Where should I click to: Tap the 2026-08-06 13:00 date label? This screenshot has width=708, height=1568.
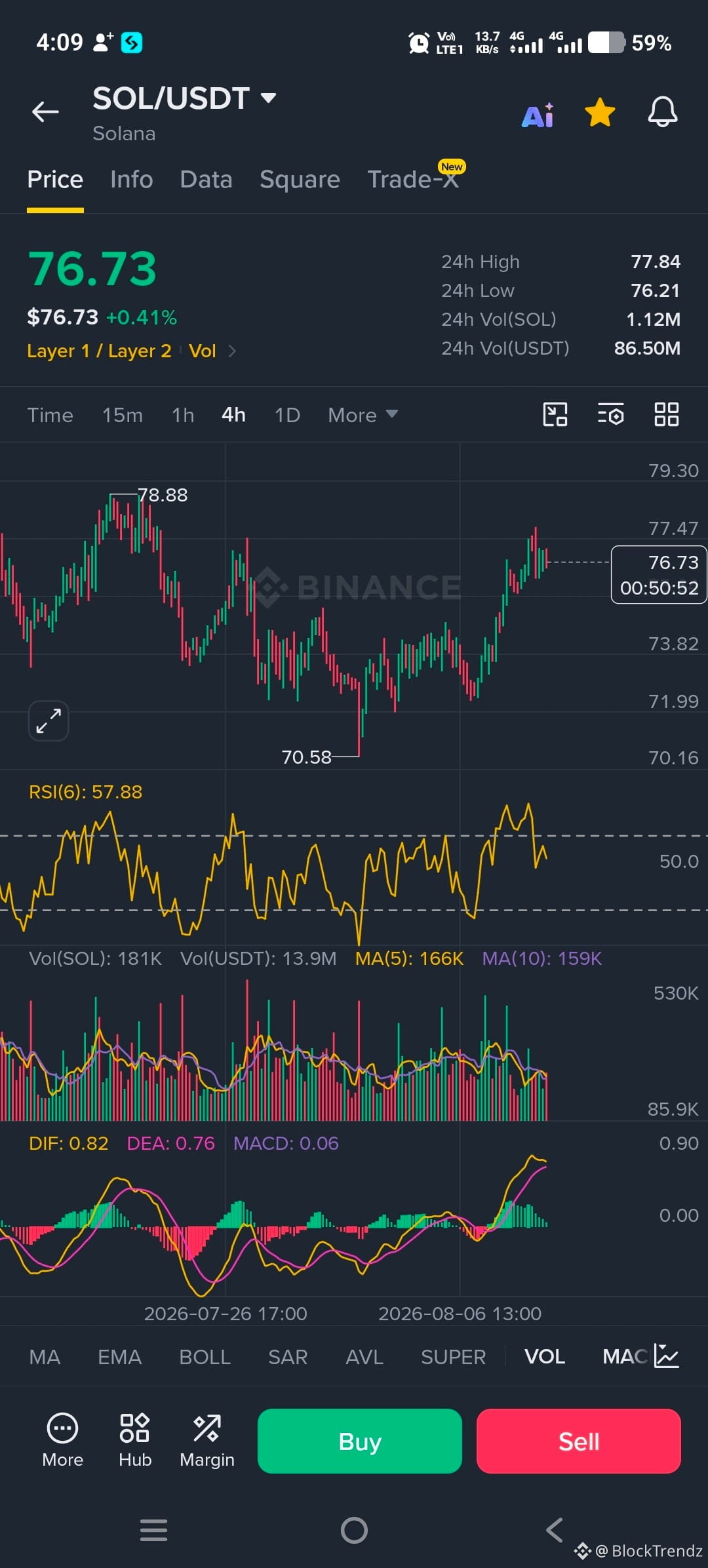coord(460,1314)
